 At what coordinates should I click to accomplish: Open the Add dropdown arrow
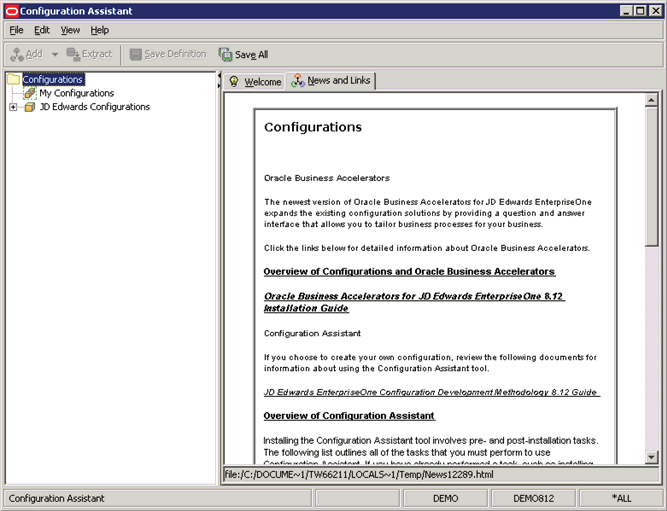click(55, 54)
